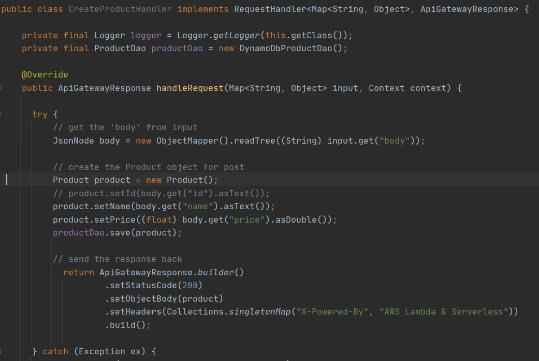
Task: Click the RequestHandler interface name
Action: pyautogui.click(x=270, y=9)
